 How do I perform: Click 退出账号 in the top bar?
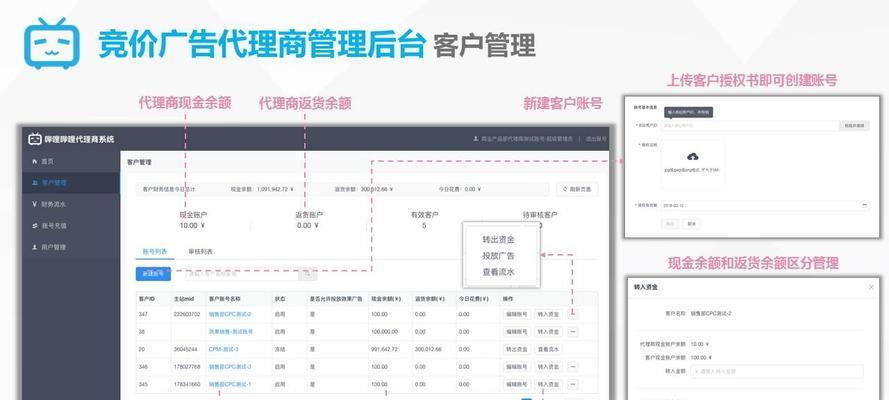coord(596,139)
